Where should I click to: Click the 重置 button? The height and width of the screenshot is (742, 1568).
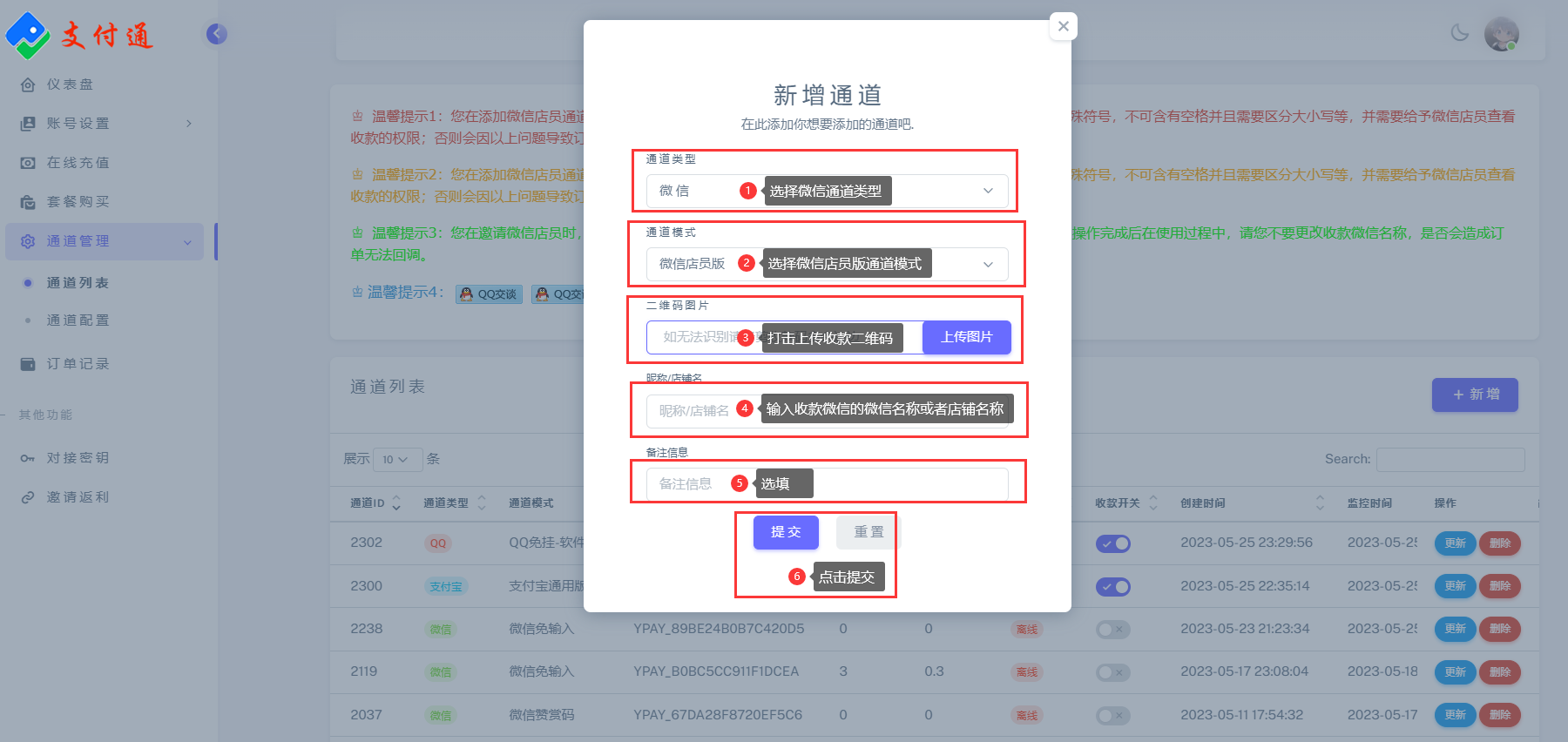coord(868,532)
